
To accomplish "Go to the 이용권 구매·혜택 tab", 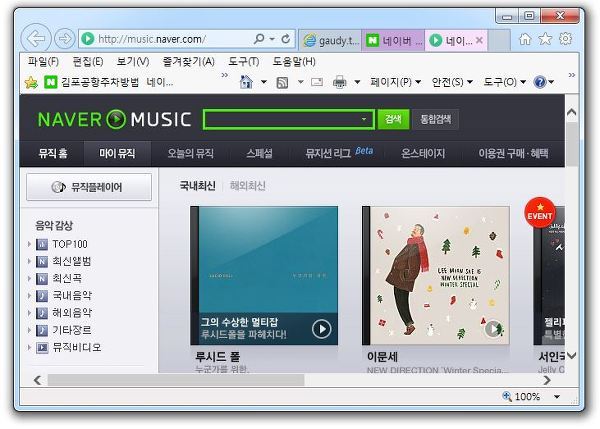I will 513,153.
